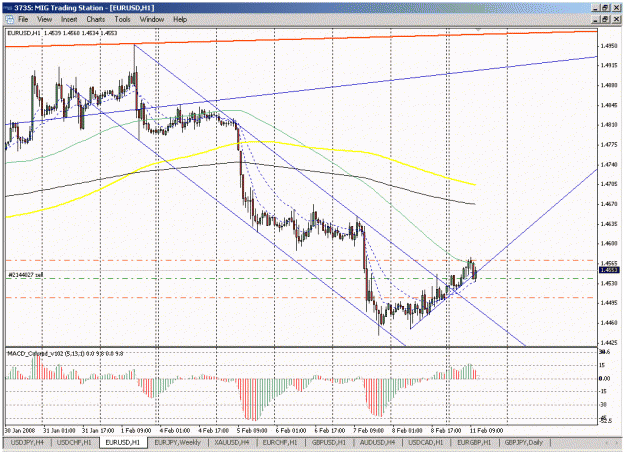Click the 11 Feb 09:00 time label
This screenshot has height=452, width=625.
tap(487, 431)
